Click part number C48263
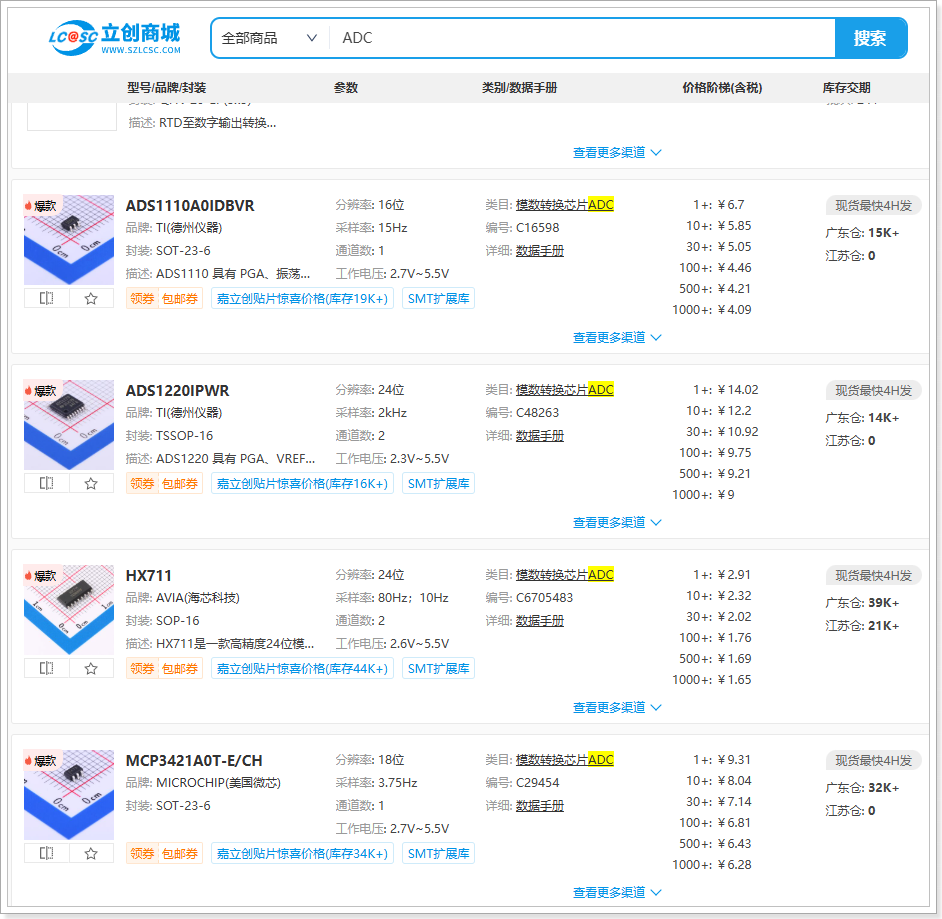This screenshot has height=919, width=942. tap(537, 413)
